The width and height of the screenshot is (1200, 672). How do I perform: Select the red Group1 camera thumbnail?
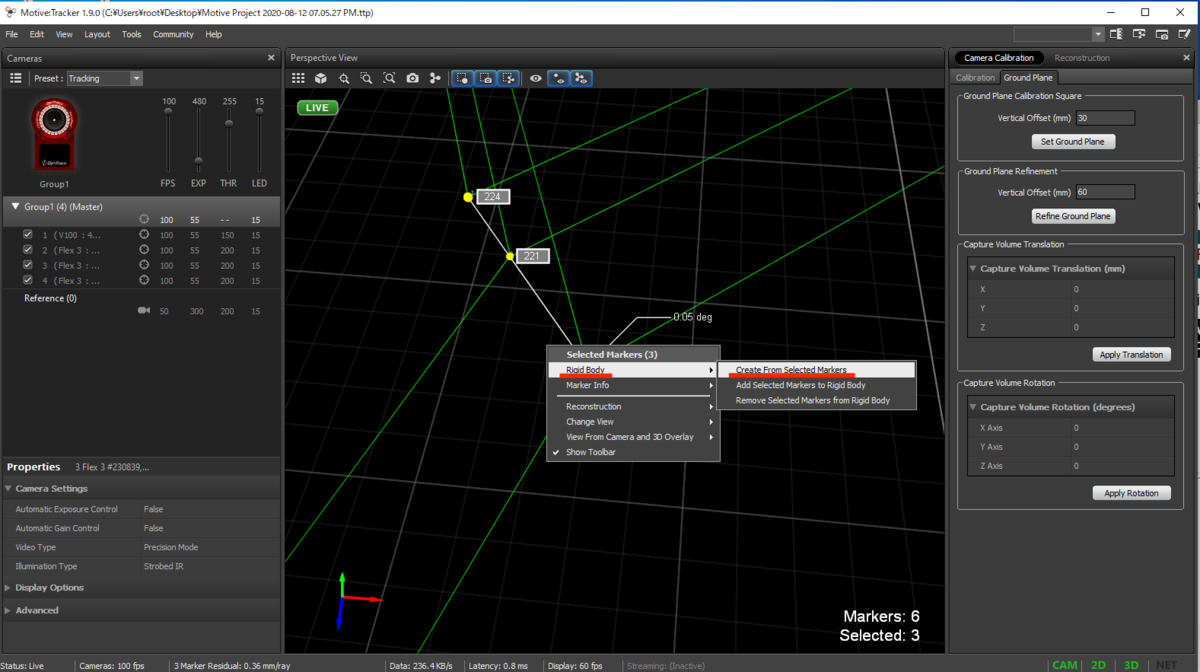(x=54, y=134)
